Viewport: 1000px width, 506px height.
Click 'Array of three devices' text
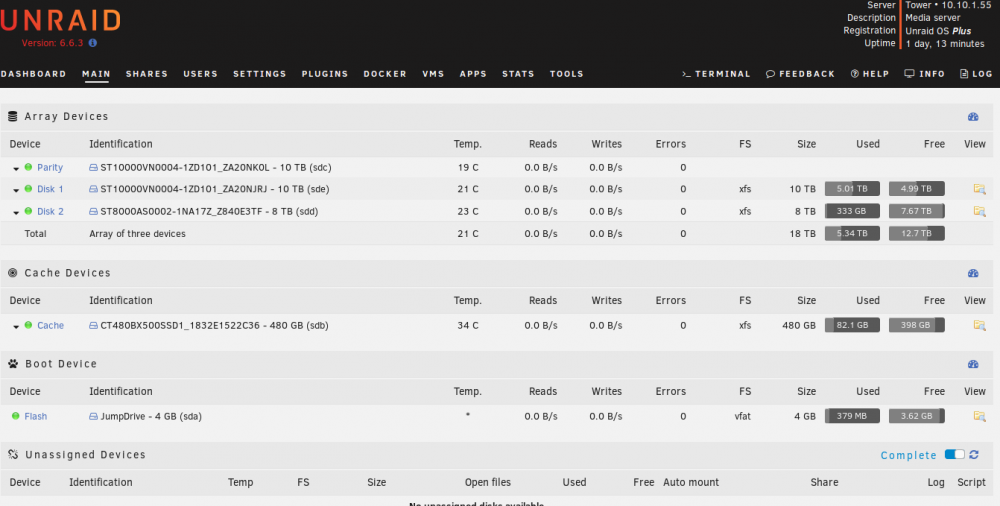coord(137,234)
